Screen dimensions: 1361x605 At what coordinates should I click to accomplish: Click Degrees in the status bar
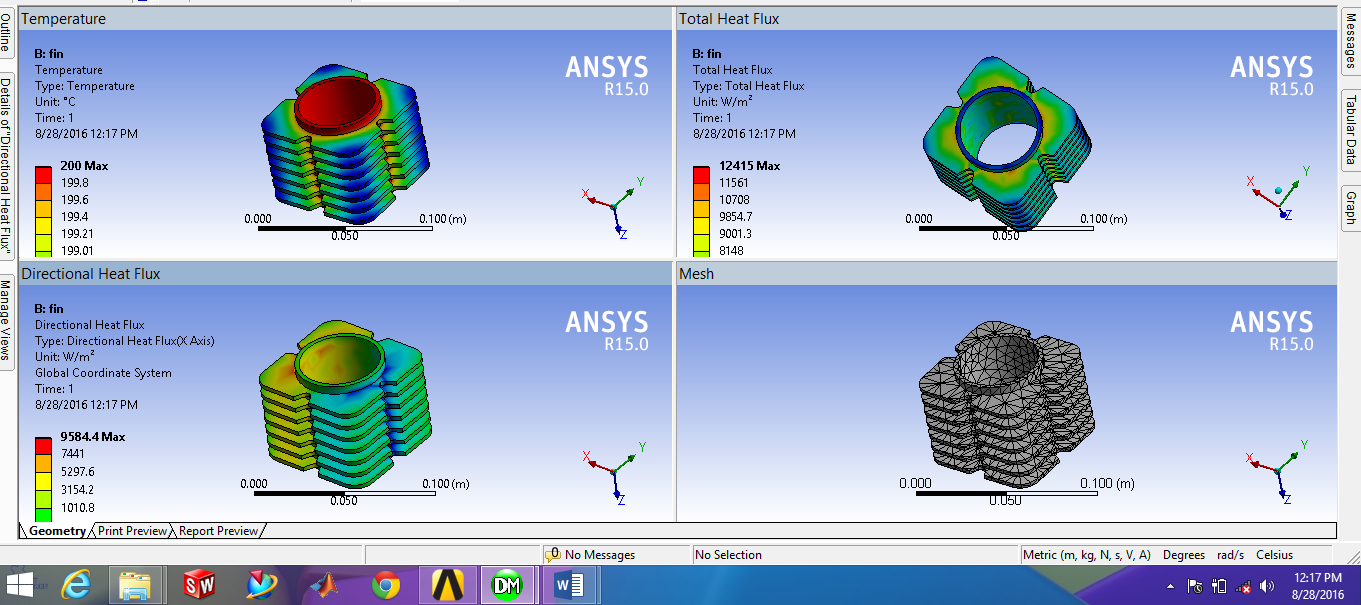point(1183,554)
